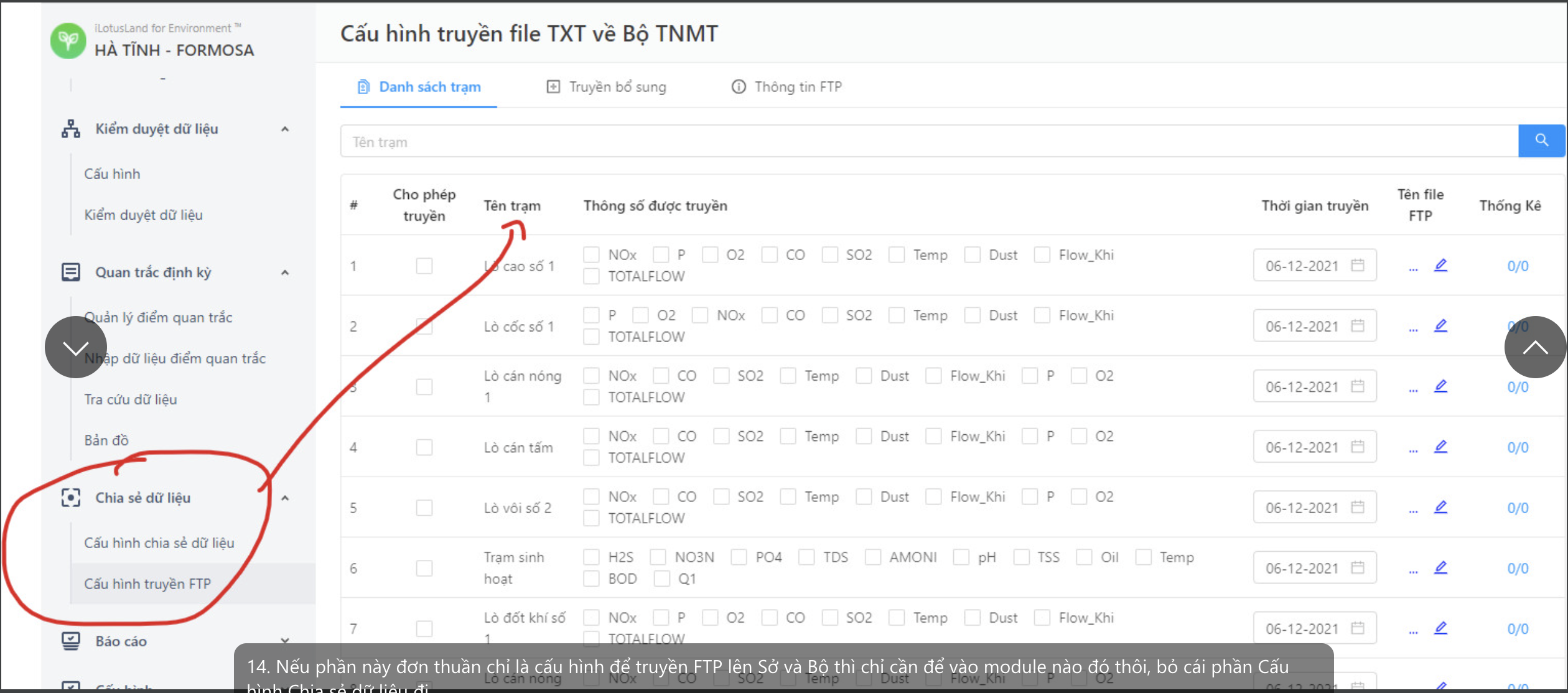Click edit pencil icon for Lò cao số 1

point(1440,265)
